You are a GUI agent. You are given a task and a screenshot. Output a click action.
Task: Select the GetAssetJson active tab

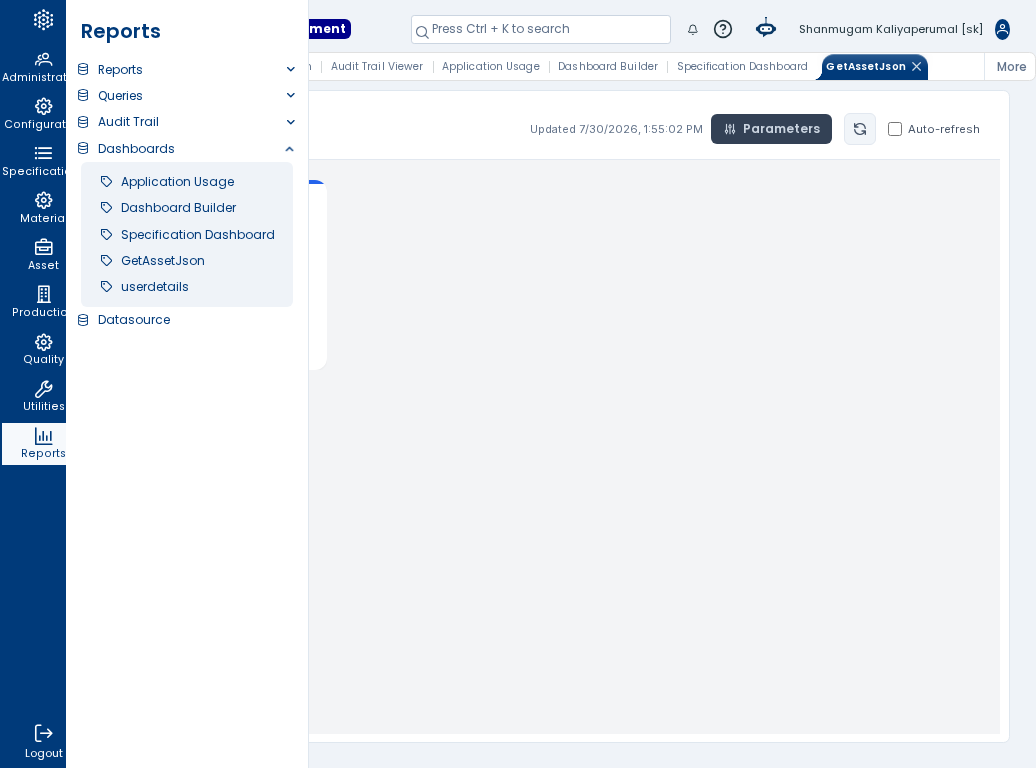pos(866,67)
